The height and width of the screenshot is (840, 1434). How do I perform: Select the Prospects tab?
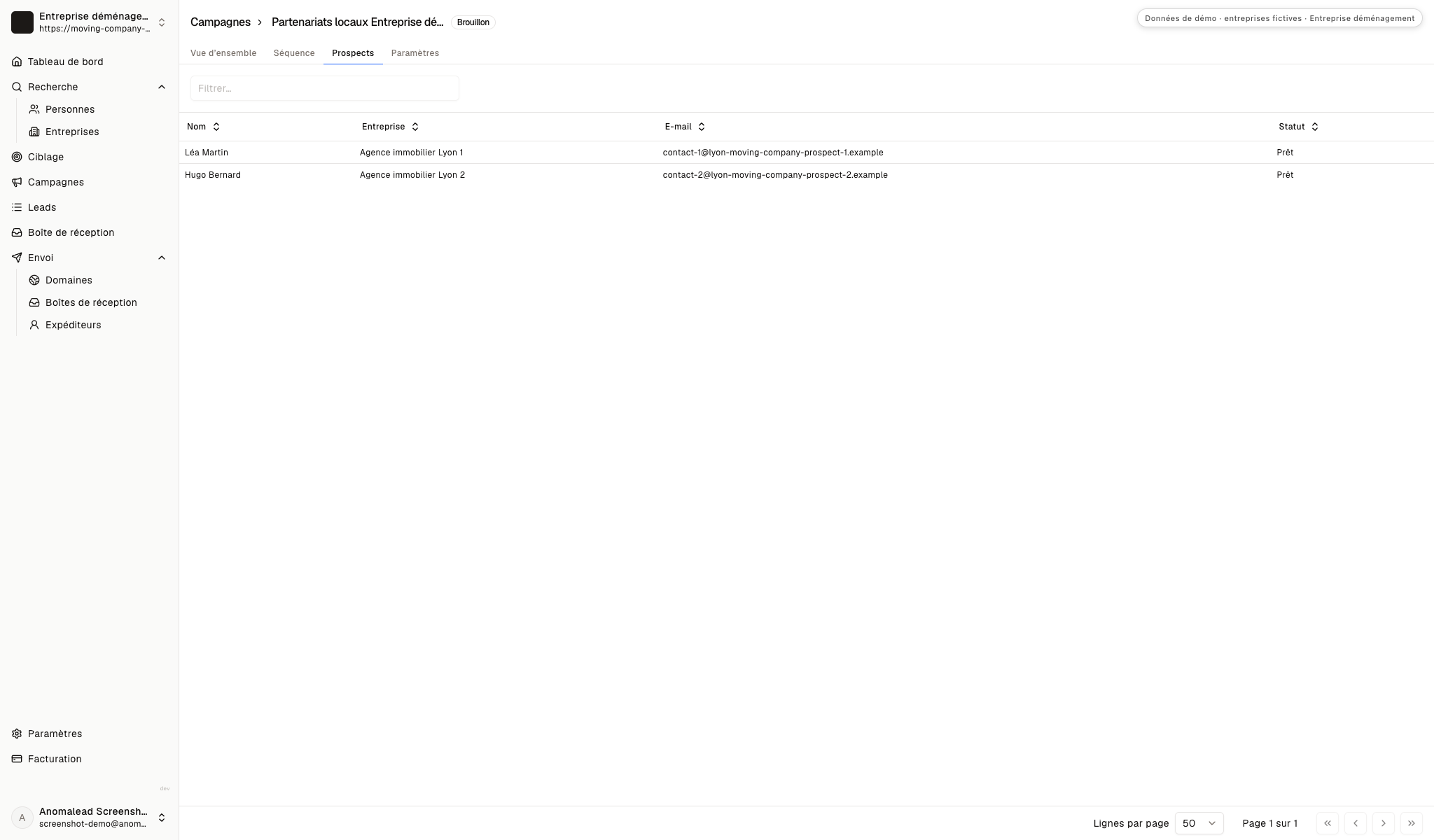pyautogui.click(x=353, y=53)
